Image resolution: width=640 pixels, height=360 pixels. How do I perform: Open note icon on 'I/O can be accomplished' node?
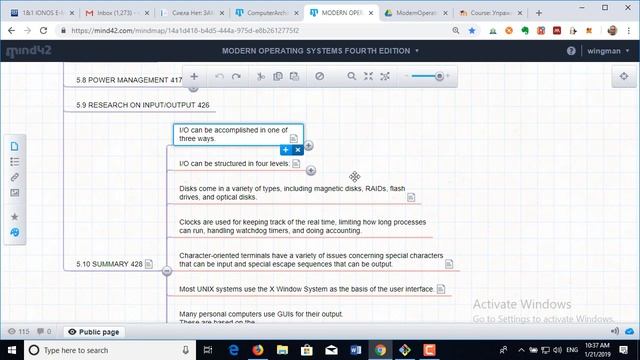[294, 139]
